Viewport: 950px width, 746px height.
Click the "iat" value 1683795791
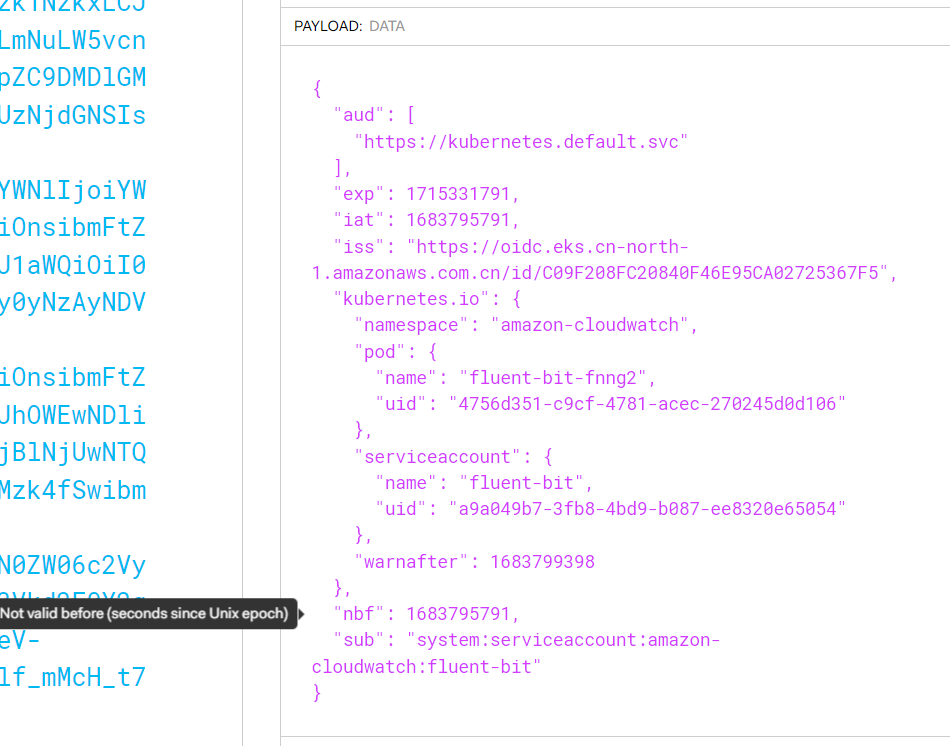tap(458, 220)
